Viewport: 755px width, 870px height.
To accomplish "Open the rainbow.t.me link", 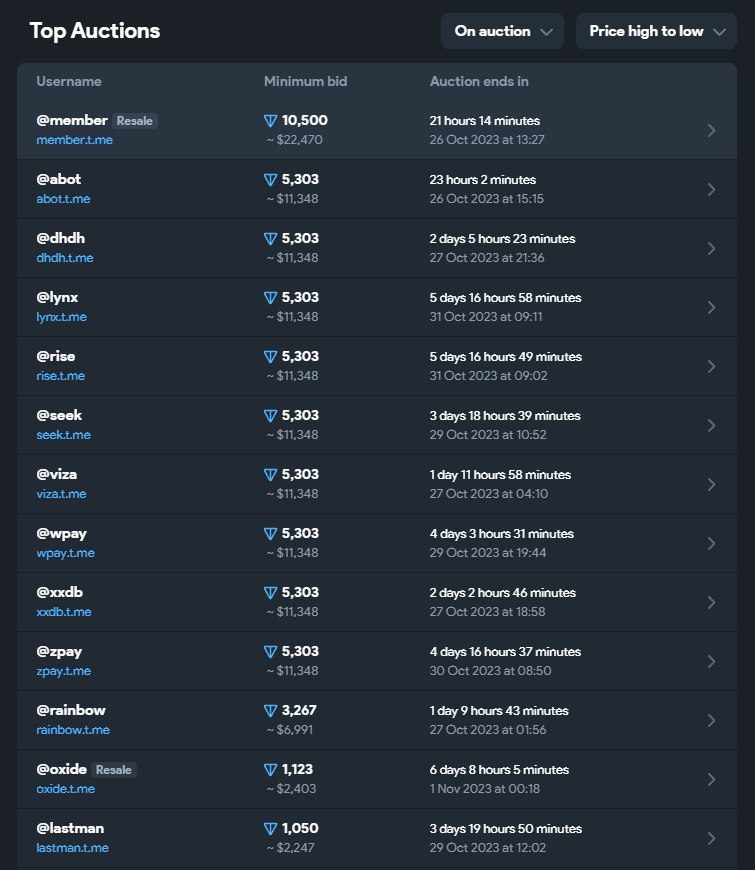I will point(73,730).
